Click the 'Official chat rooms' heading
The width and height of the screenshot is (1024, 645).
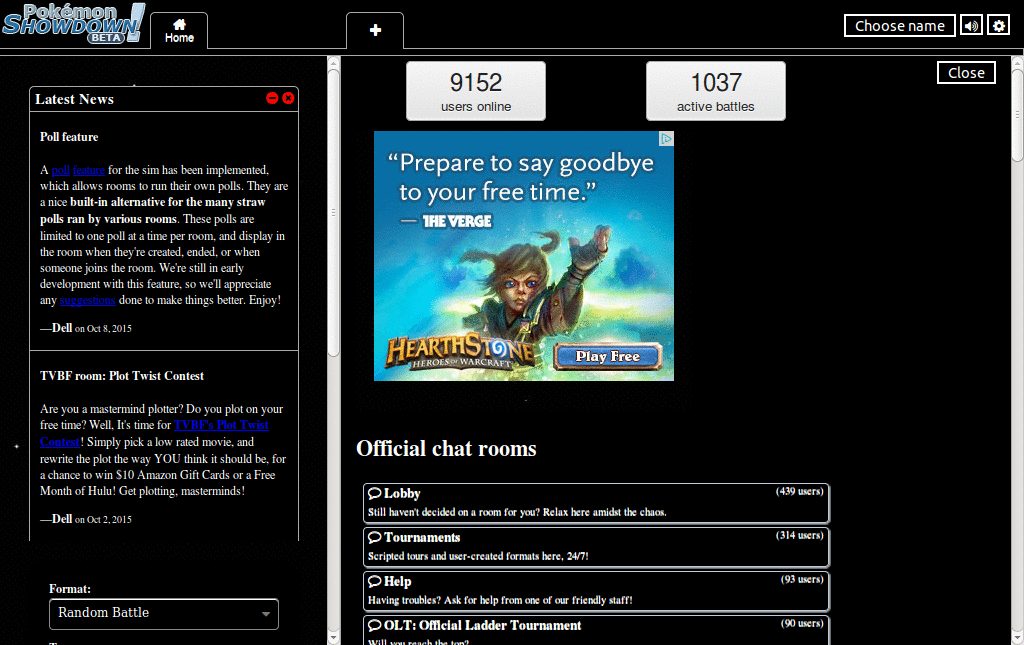click(x=447, y=448)
